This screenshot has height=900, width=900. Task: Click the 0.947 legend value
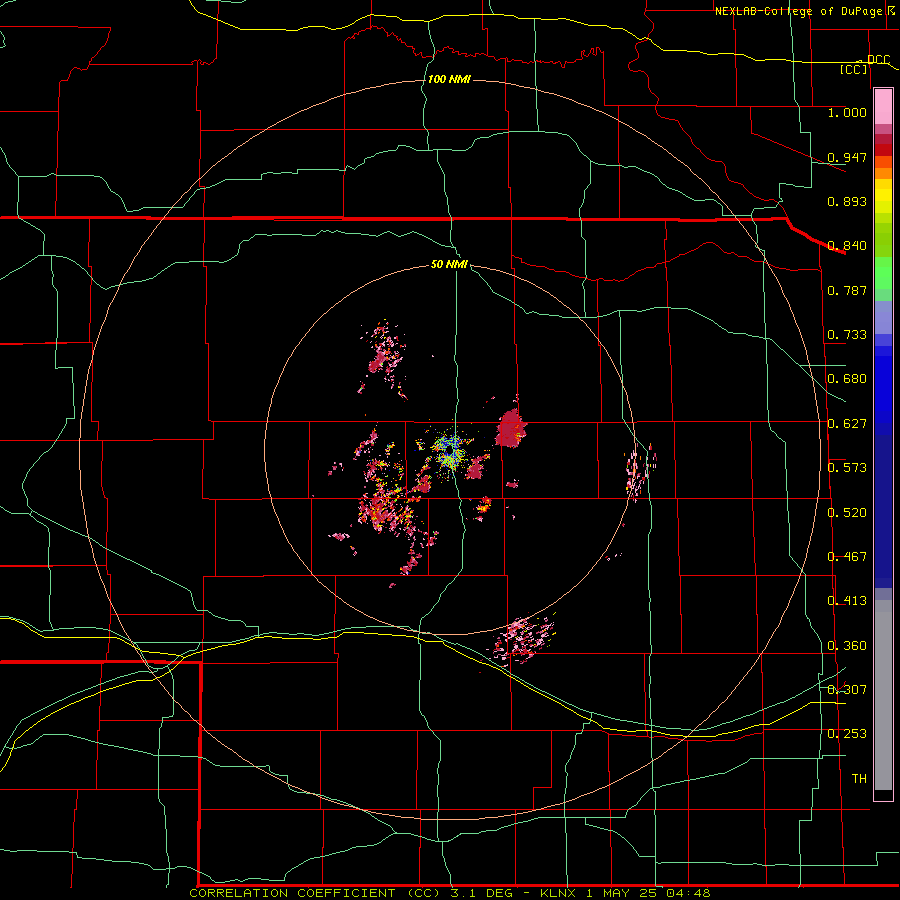coord(847,157)
